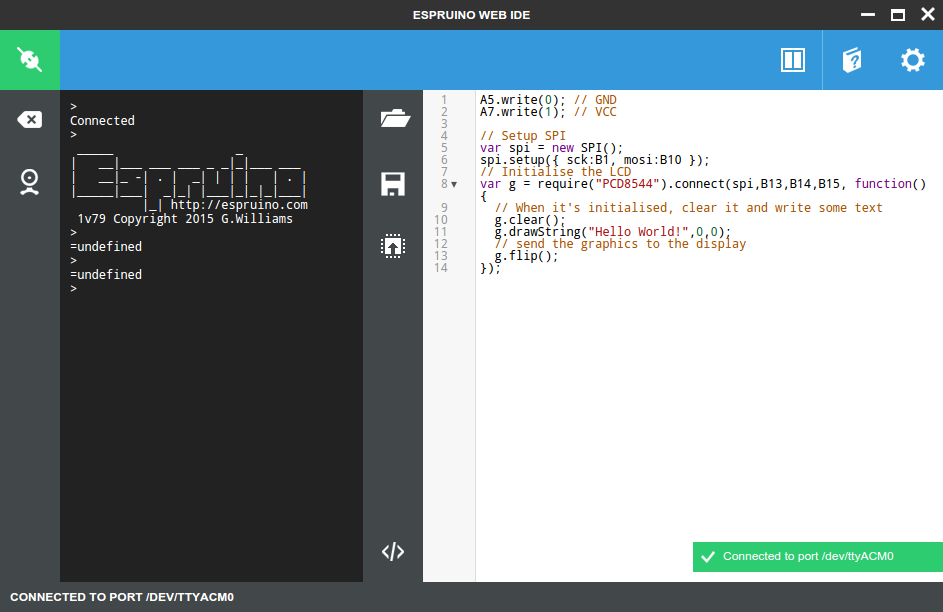Image resolution: width=943 pixels, height=612 pixels.
Task: Save code using the floppy disk icon
Action: (393, 184)
